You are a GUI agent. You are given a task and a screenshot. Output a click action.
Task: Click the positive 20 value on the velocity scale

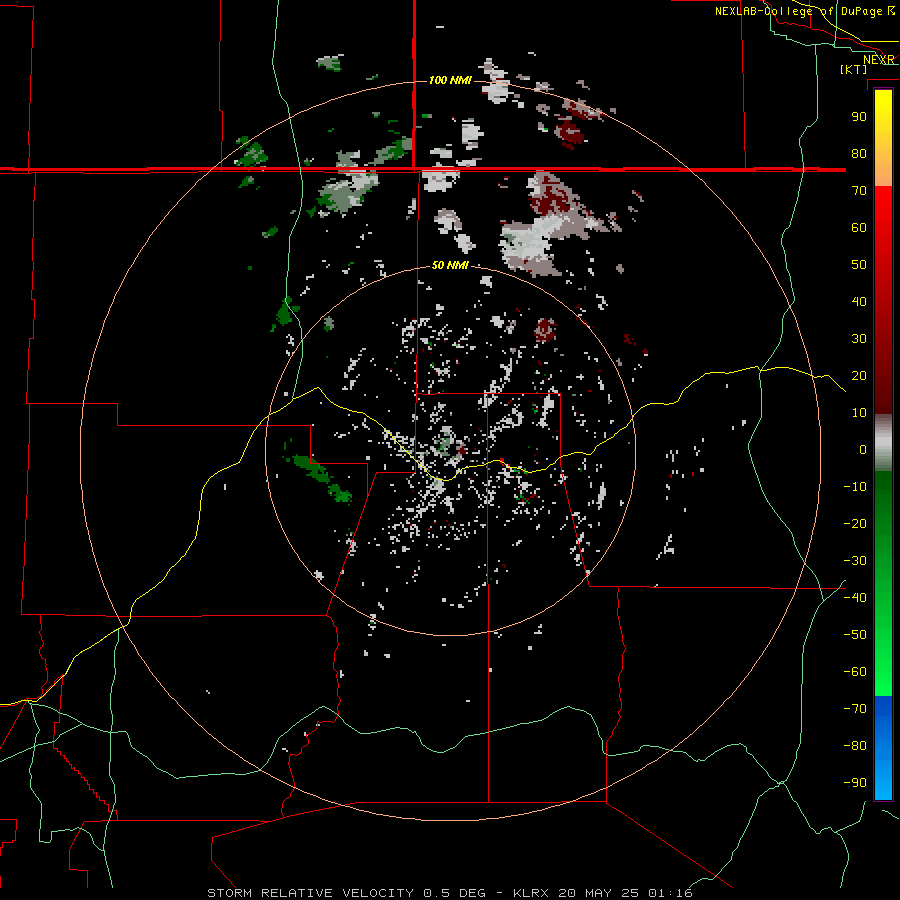click(859, 375)
